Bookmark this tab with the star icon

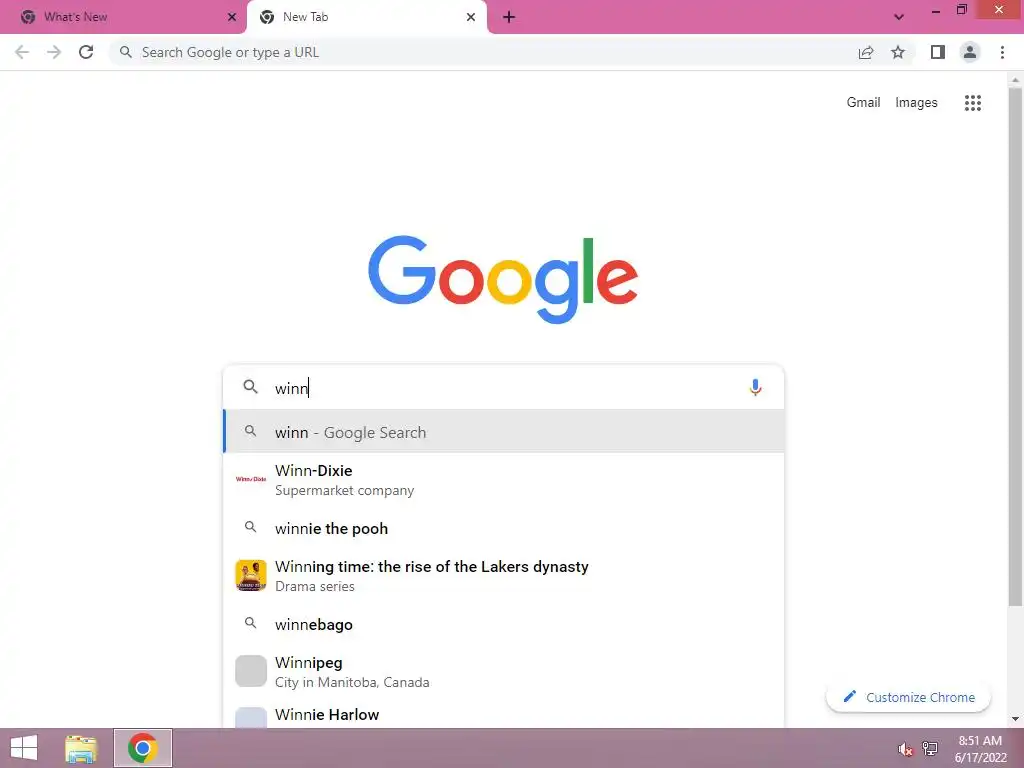(898, 52)
